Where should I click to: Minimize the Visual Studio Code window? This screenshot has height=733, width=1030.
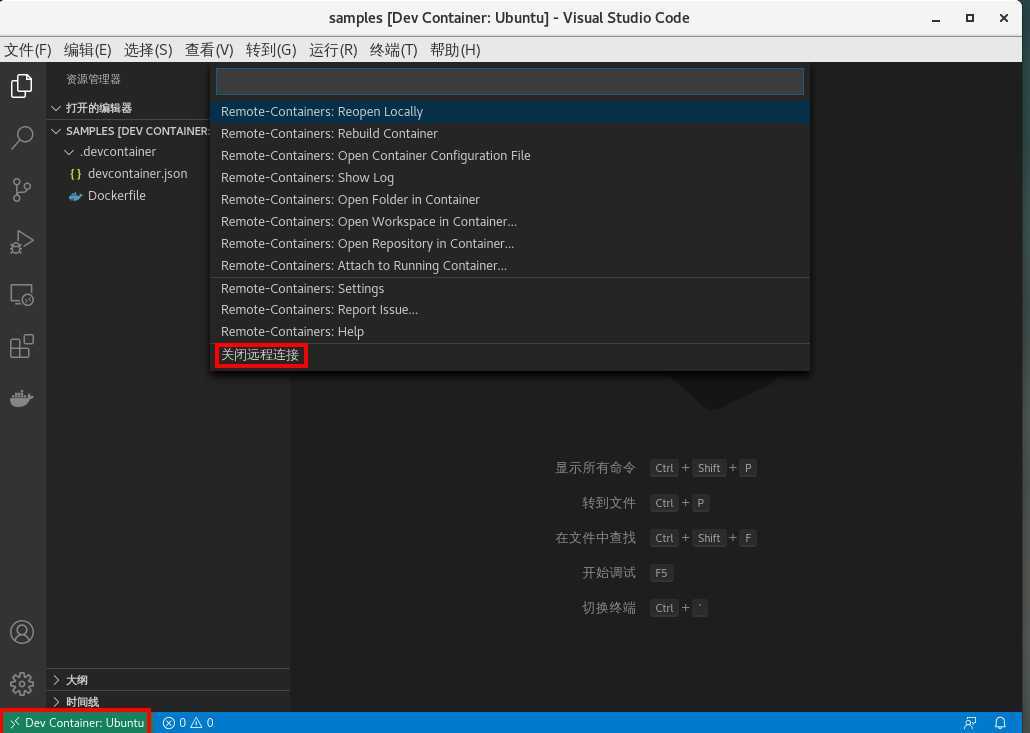(935, 18)
